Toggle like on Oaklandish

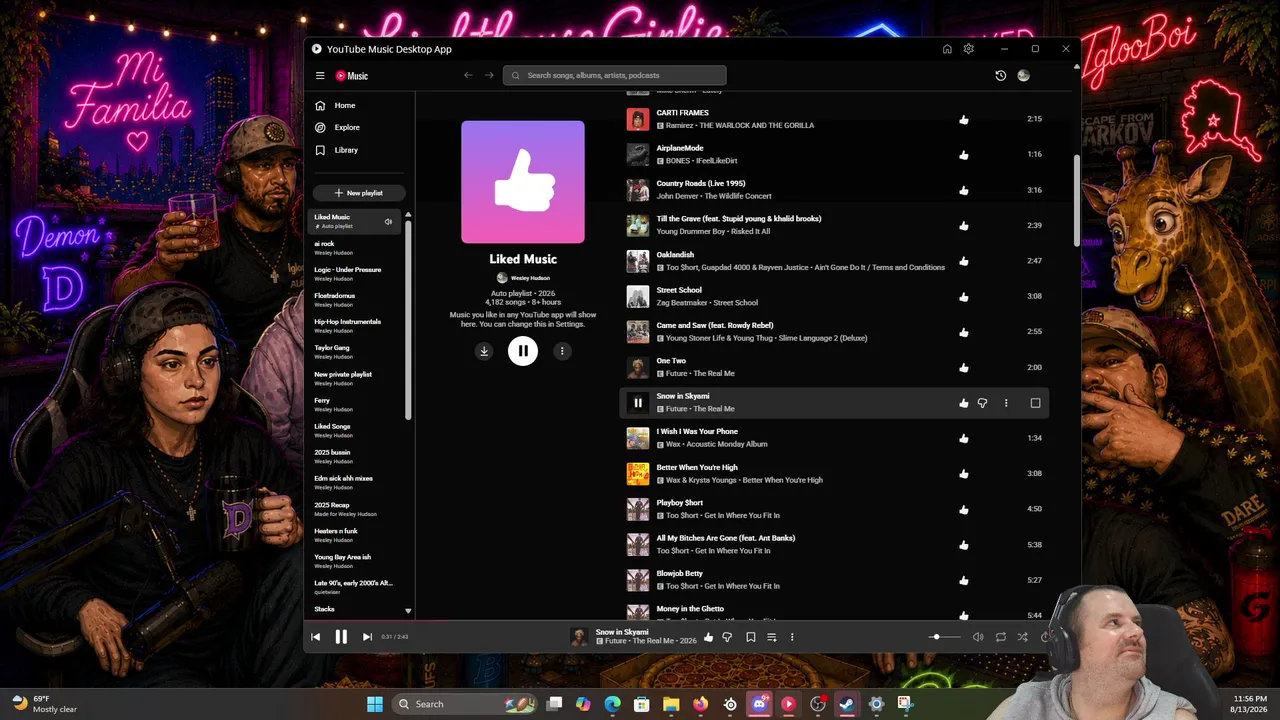tap(964, 261)
